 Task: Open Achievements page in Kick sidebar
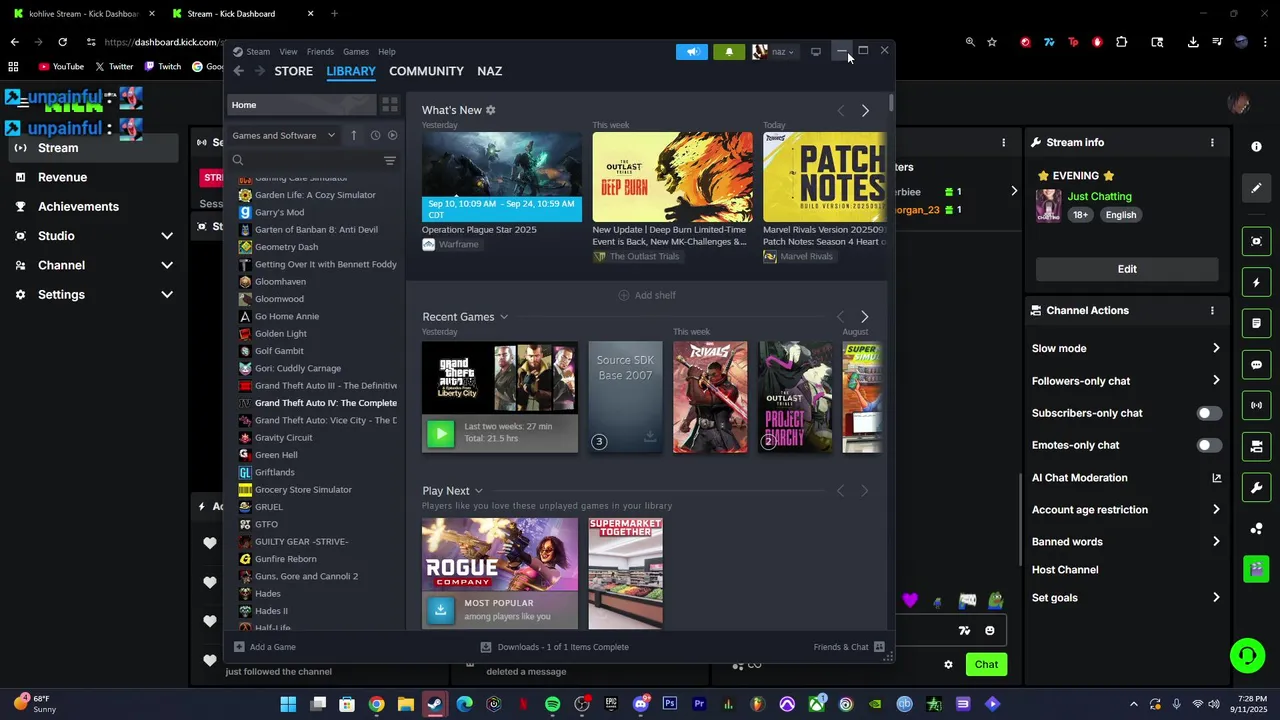click(78, 206)
